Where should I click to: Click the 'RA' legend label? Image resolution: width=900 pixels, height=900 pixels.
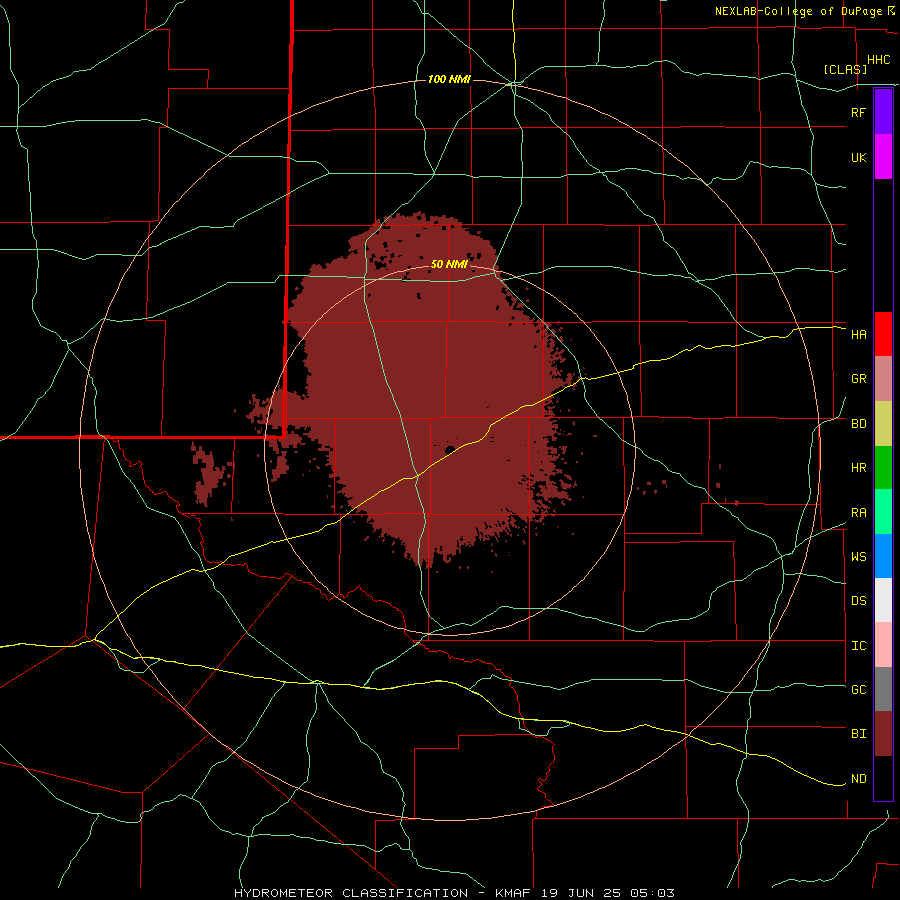pyautogui.click(x=858, y=513)
